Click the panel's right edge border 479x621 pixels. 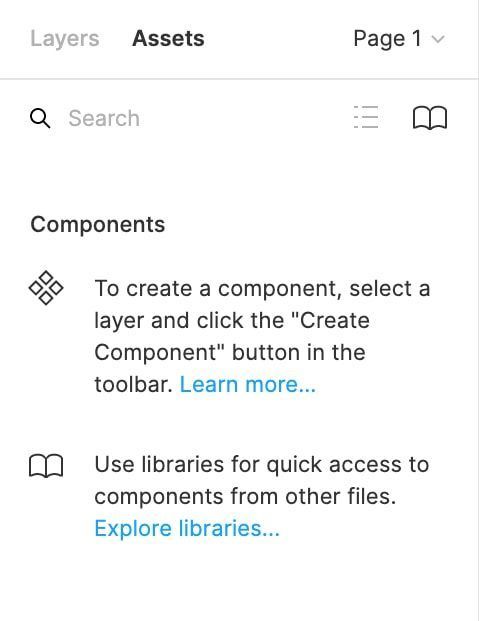tap(478, 310)
